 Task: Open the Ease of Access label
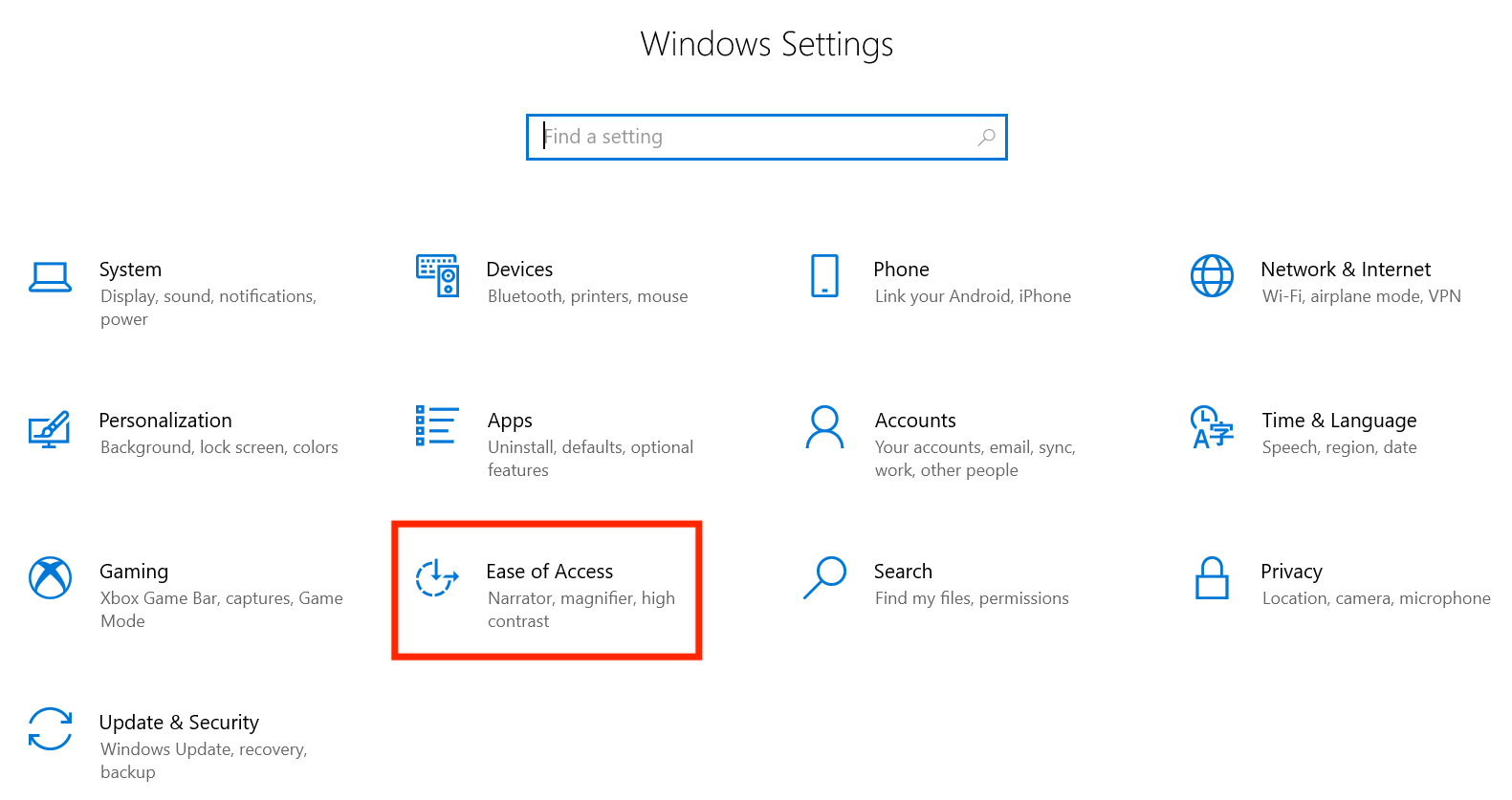[550, 572]
